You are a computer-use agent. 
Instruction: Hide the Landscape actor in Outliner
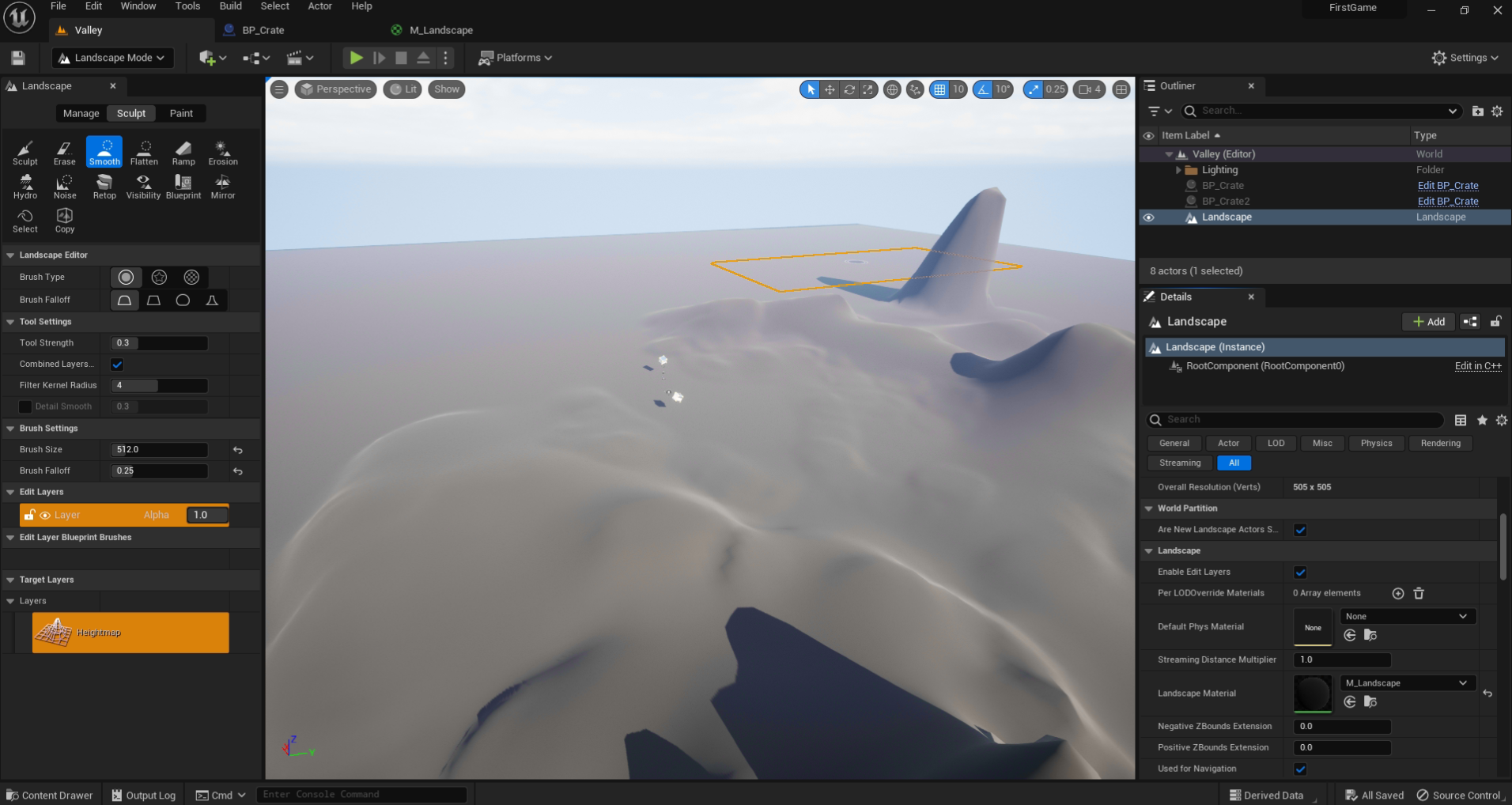[1149, 217]
